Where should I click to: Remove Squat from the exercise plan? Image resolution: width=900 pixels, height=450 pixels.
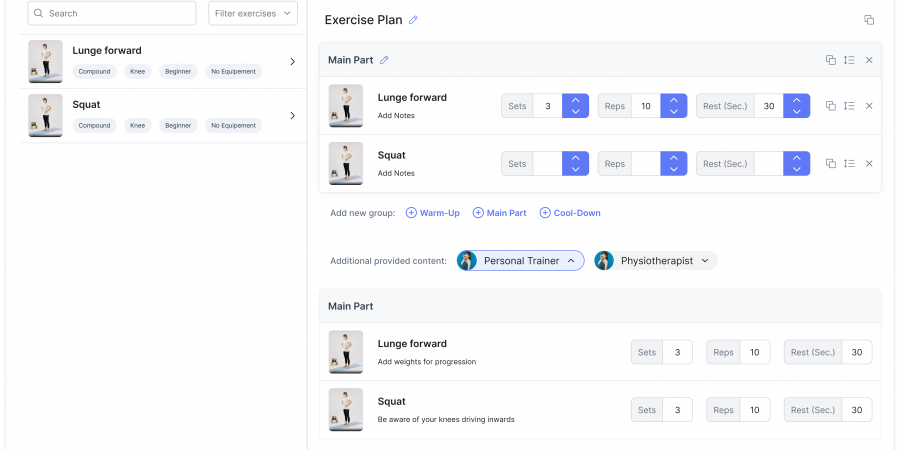click(x=869, y=164)
